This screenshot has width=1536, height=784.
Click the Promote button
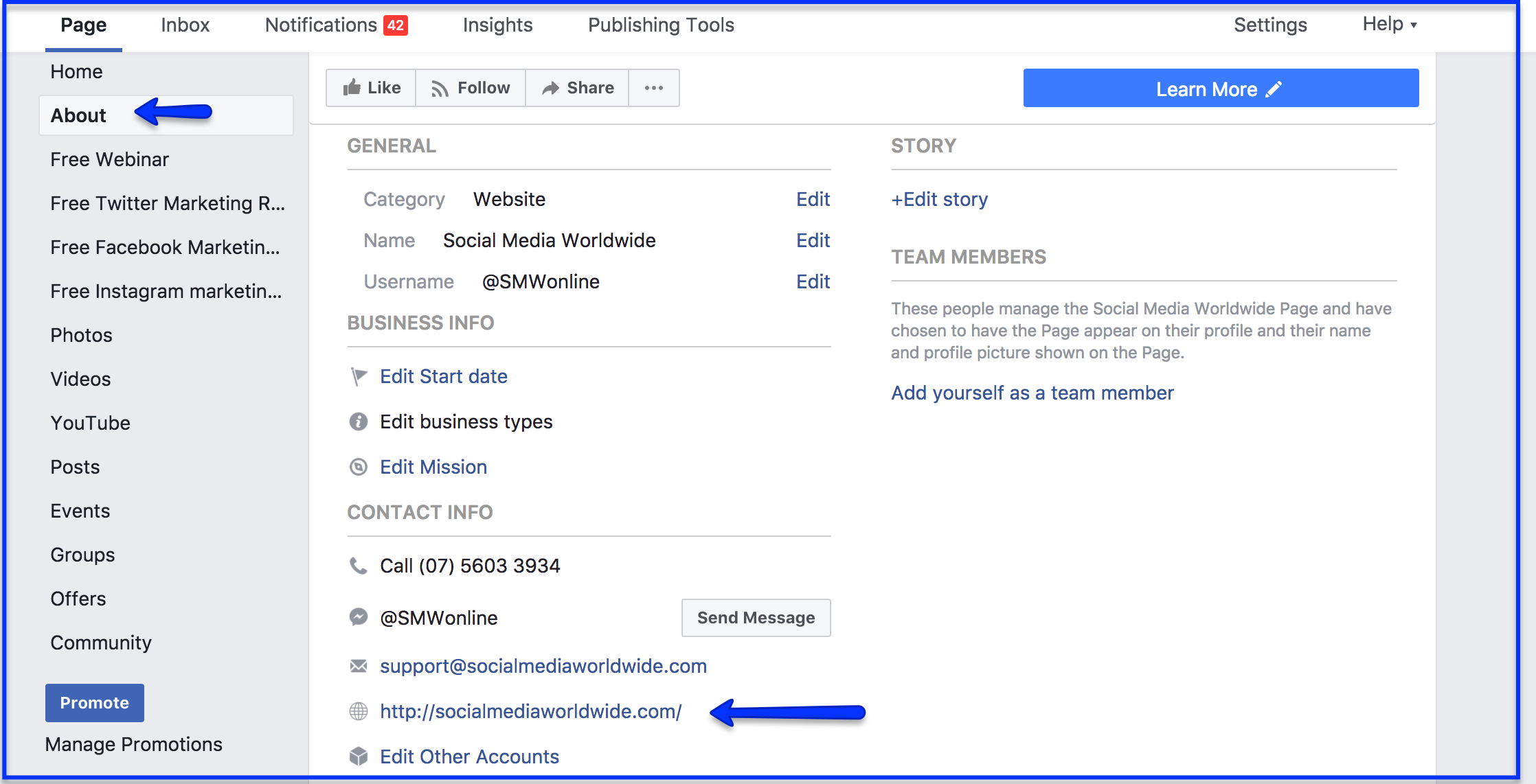(x=95, y=702)
